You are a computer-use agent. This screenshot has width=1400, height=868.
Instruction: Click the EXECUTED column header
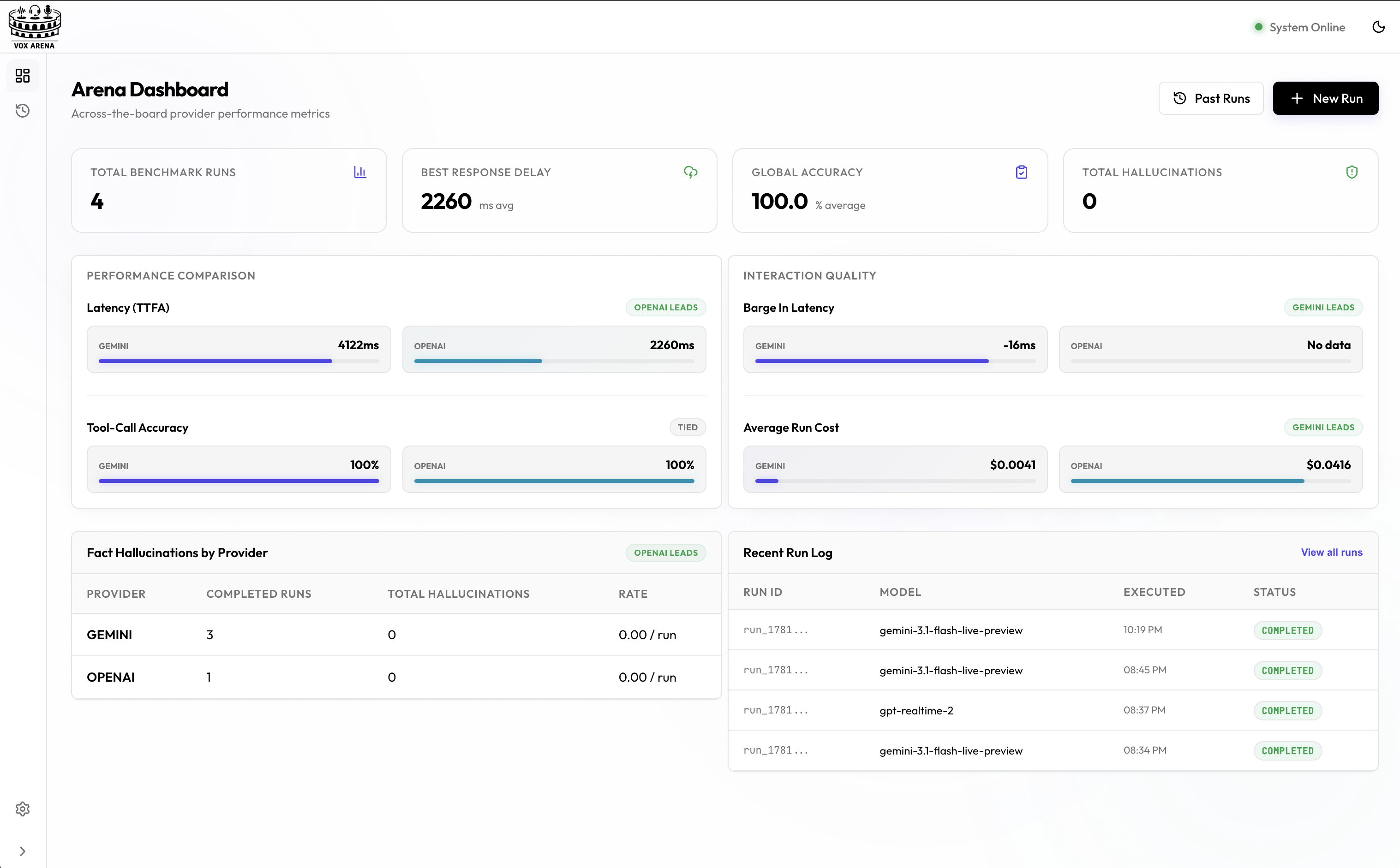pyautogui.click(x=1154, y=592)
